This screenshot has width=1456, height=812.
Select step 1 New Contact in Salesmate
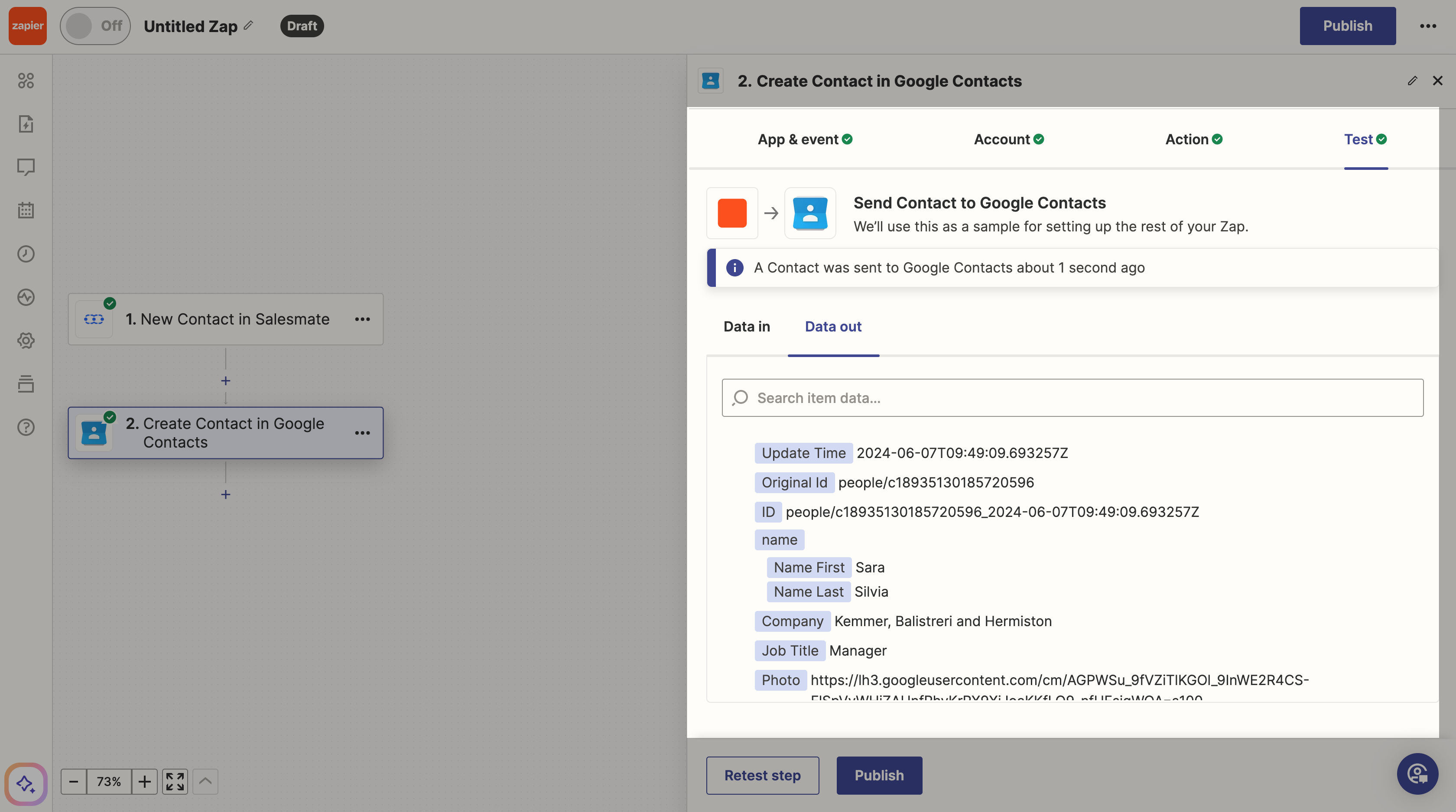(x=225, y=319)
